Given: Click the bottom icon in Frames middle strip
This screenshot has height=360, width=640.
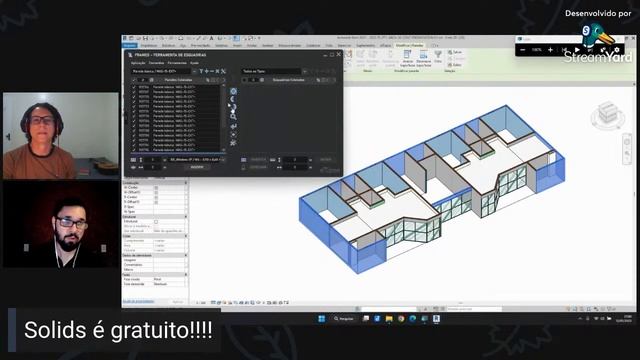Looking at the screenshot, I should pyautogui.click(x=233, y=143).
